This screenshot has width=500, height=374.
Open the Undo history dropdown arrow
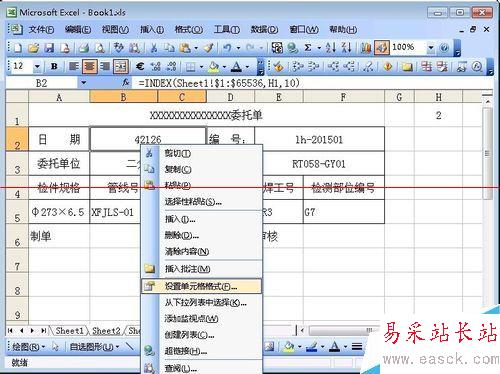click(238, 48)
